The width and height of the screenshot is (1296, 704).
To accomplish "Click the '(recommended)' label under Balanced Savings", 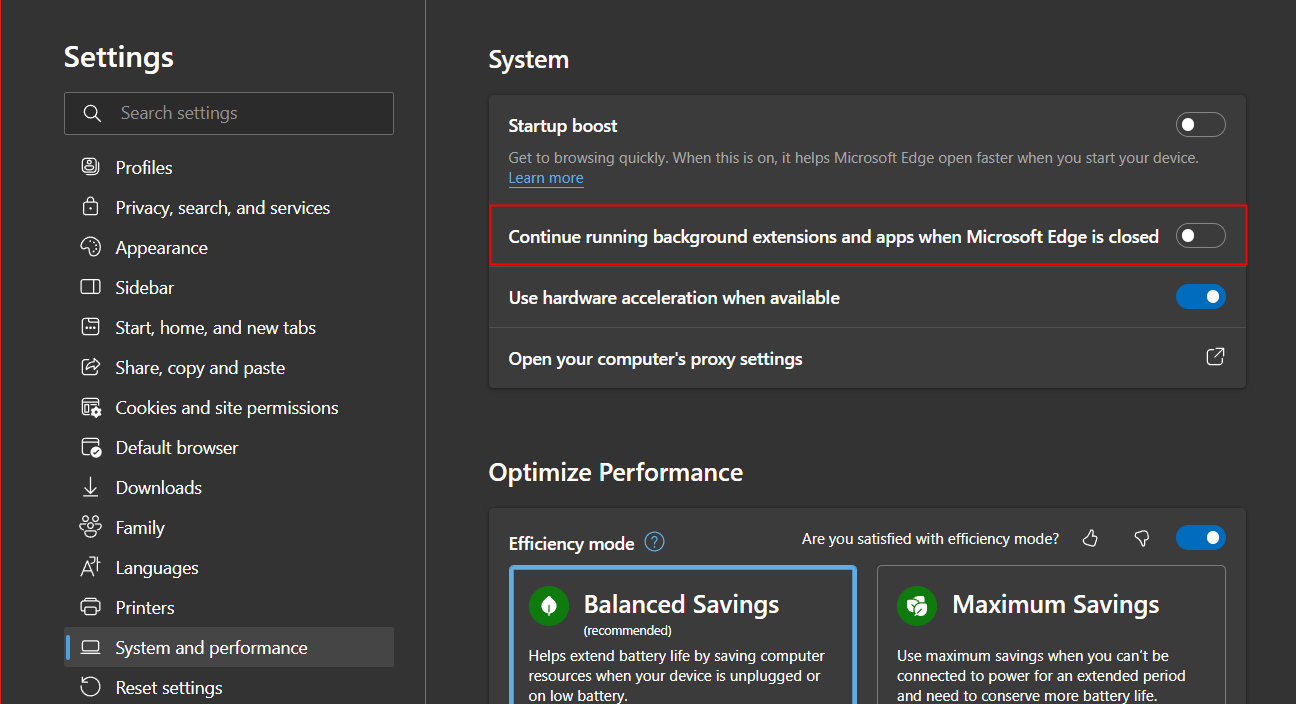I will coord(628,630).
